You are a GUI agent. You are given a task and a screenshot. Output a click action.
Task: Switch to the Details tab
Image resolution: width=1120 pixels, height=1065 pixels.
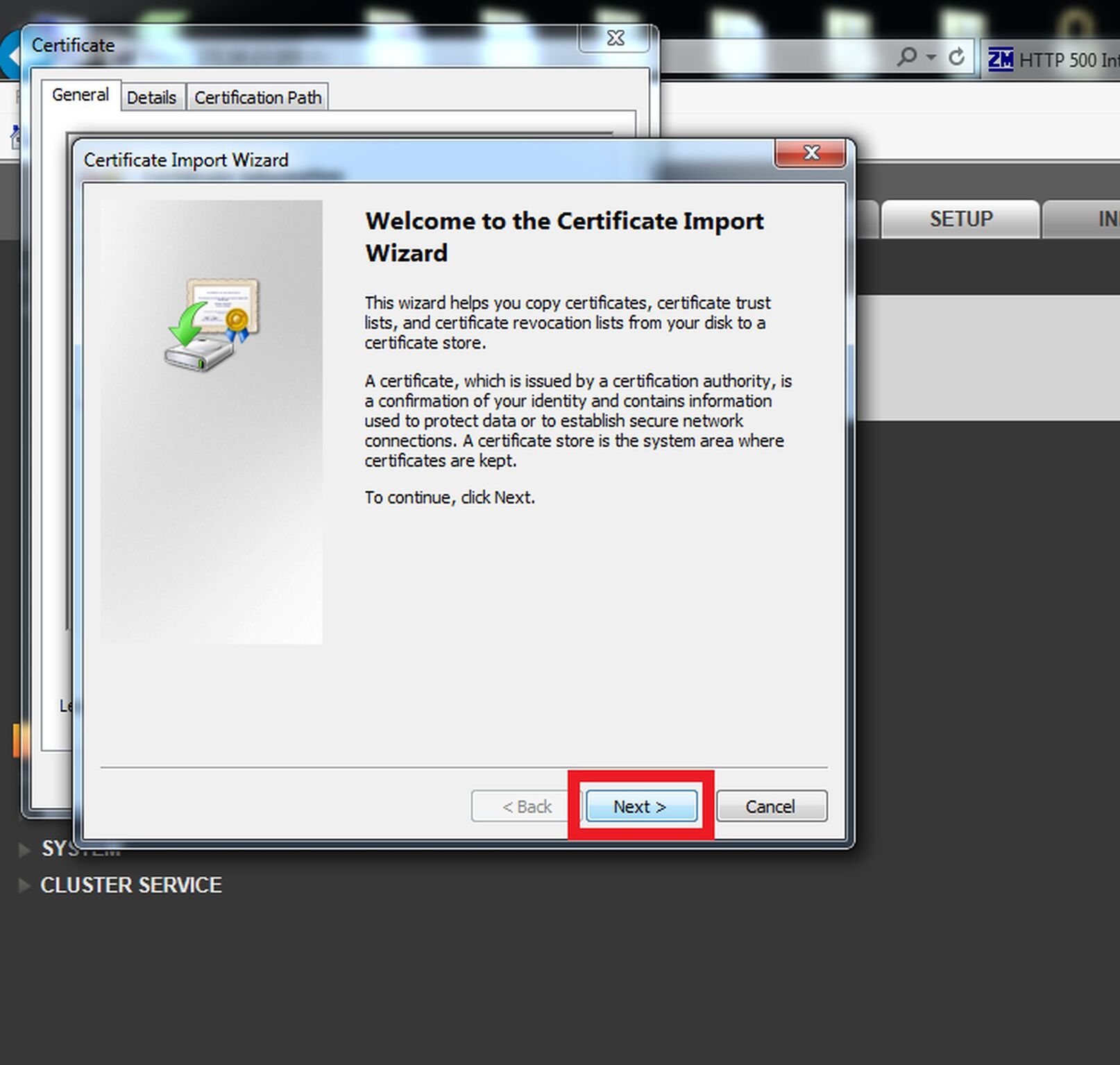click(x=151, y=98)
